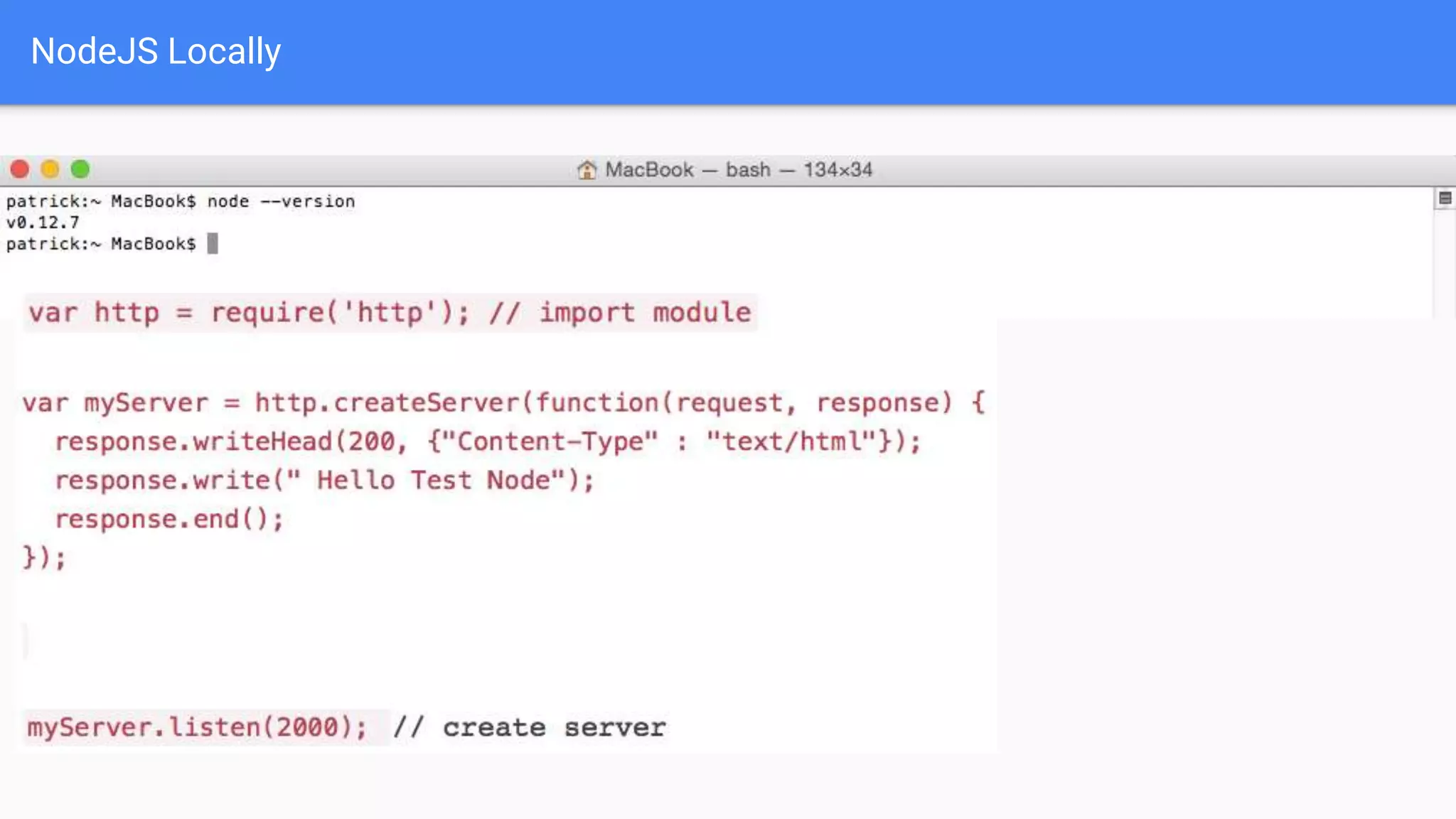The height and width of the screenshot is (819, 1456).
Task: Click the 'node --version' command line
Action: [181, 201]
